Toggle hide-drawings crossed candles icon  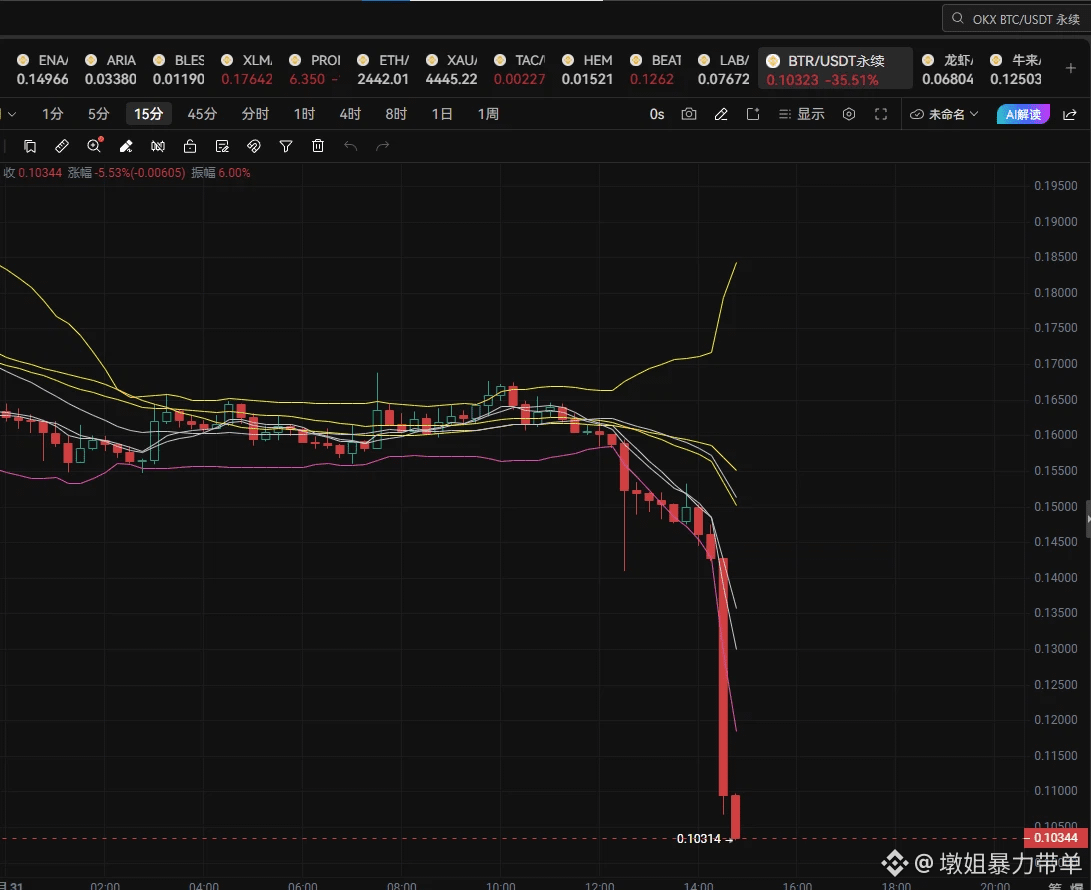[x=158, y=146]
